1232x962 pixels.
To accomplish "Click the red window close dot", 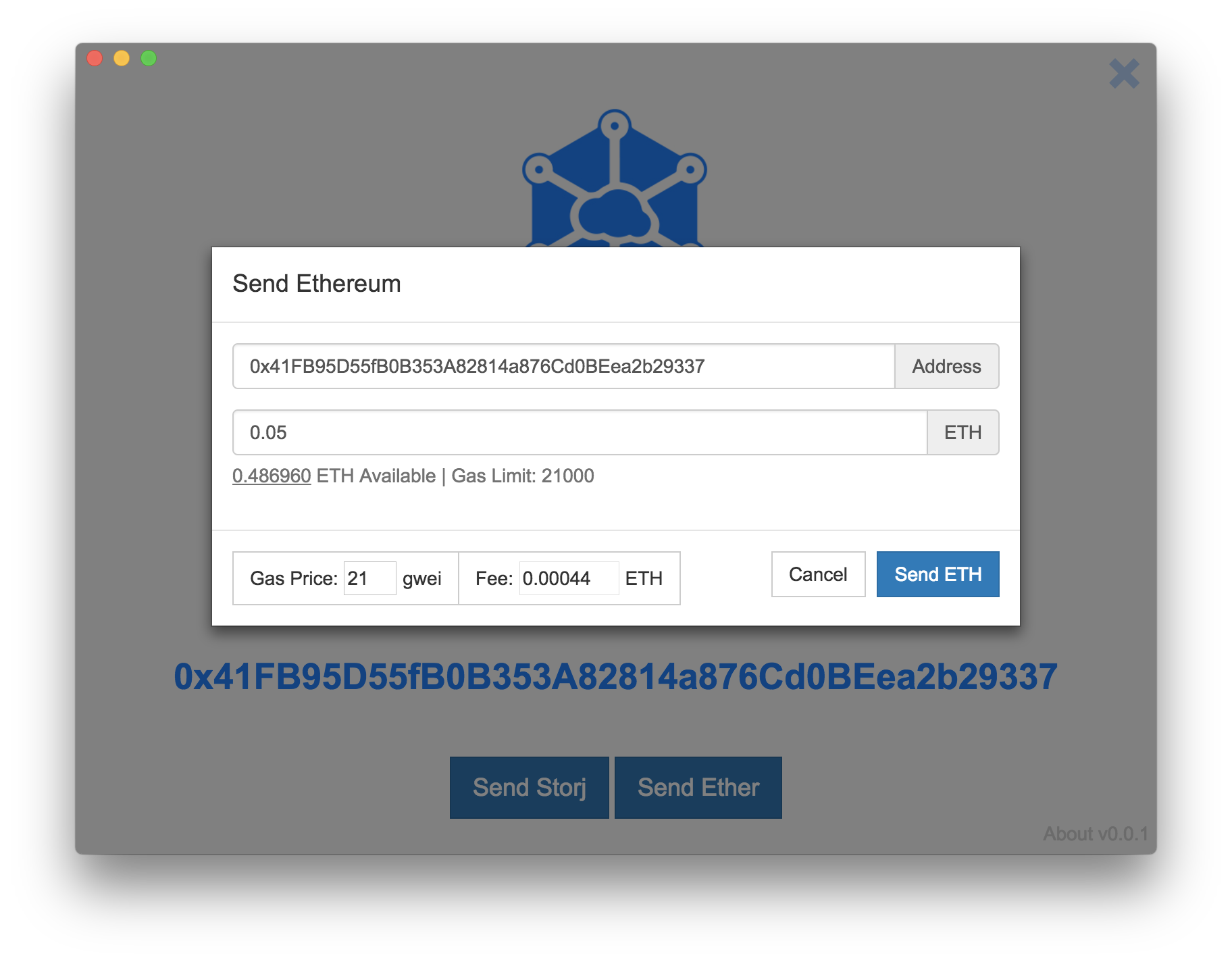I will [x=95, y=59].
